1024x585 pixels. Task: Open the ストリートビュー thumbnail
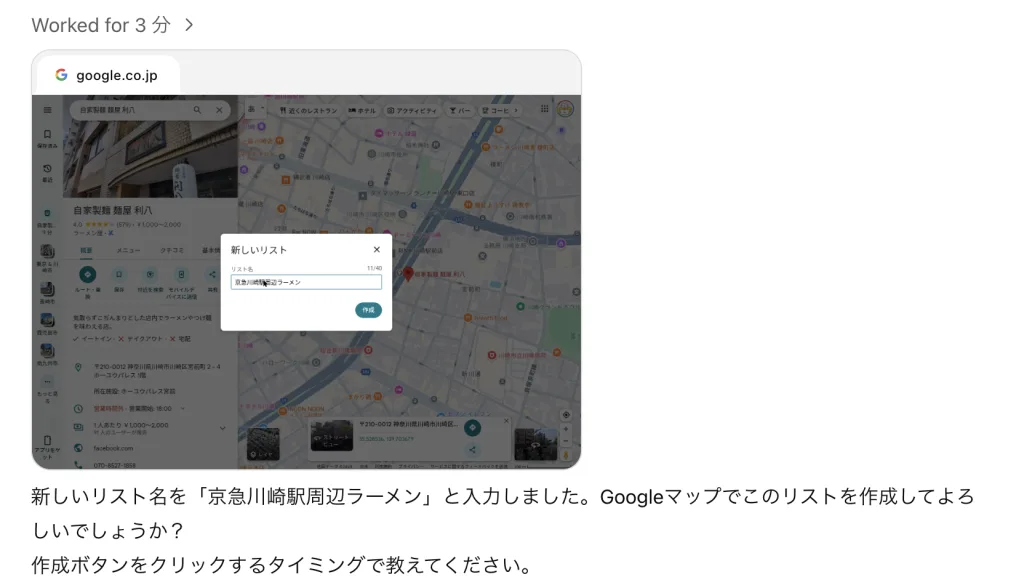click(332, 435)
